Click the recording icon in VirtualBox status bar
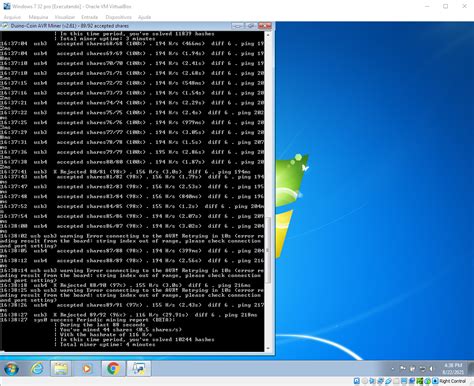The width and height of the screenshot is (474, 386). (412, 381)
